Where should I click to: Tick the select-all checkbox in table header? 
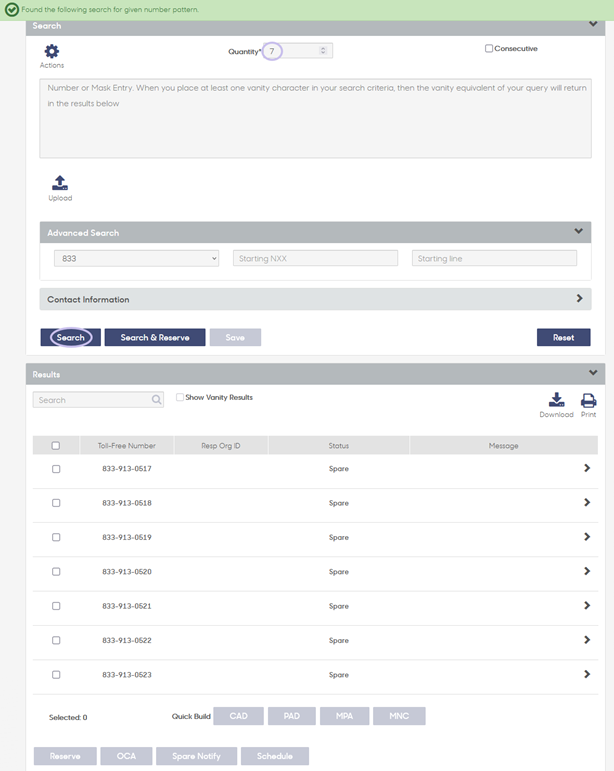[x=56, y=445]
